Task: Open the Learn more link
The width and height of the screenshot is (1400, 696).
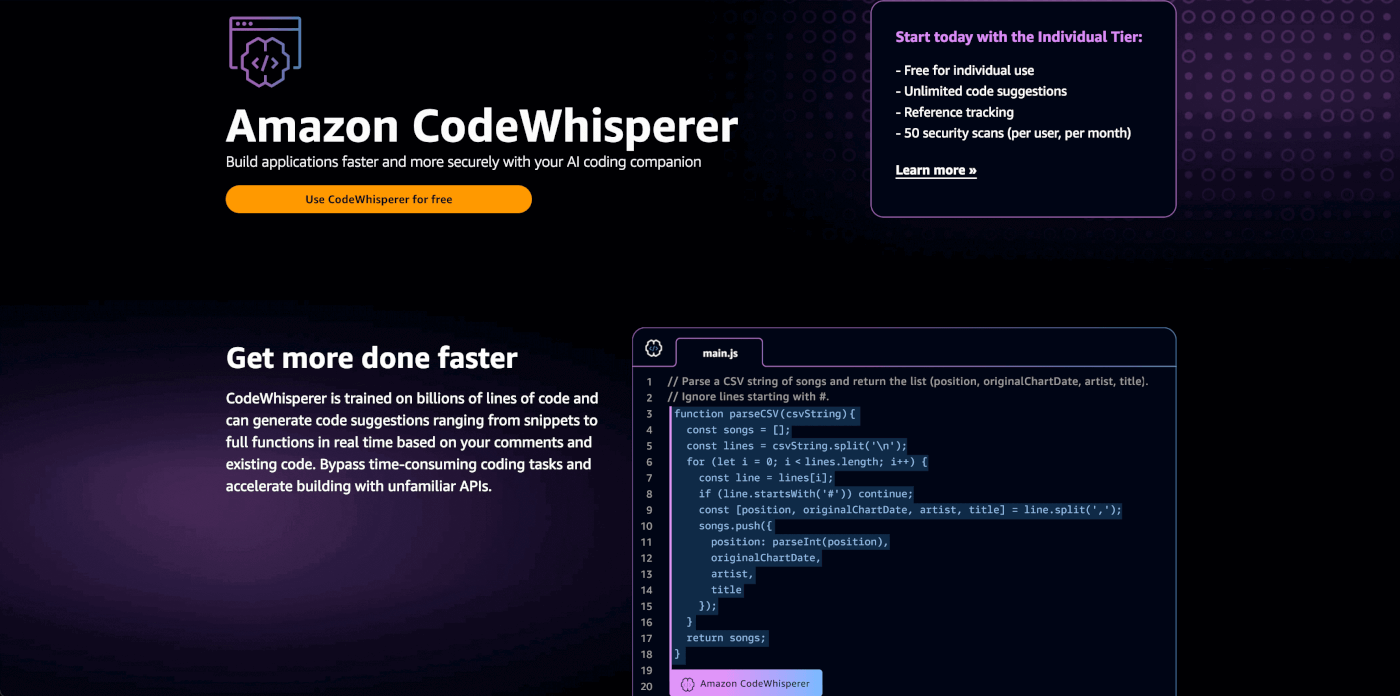Action: pos(934,170)
